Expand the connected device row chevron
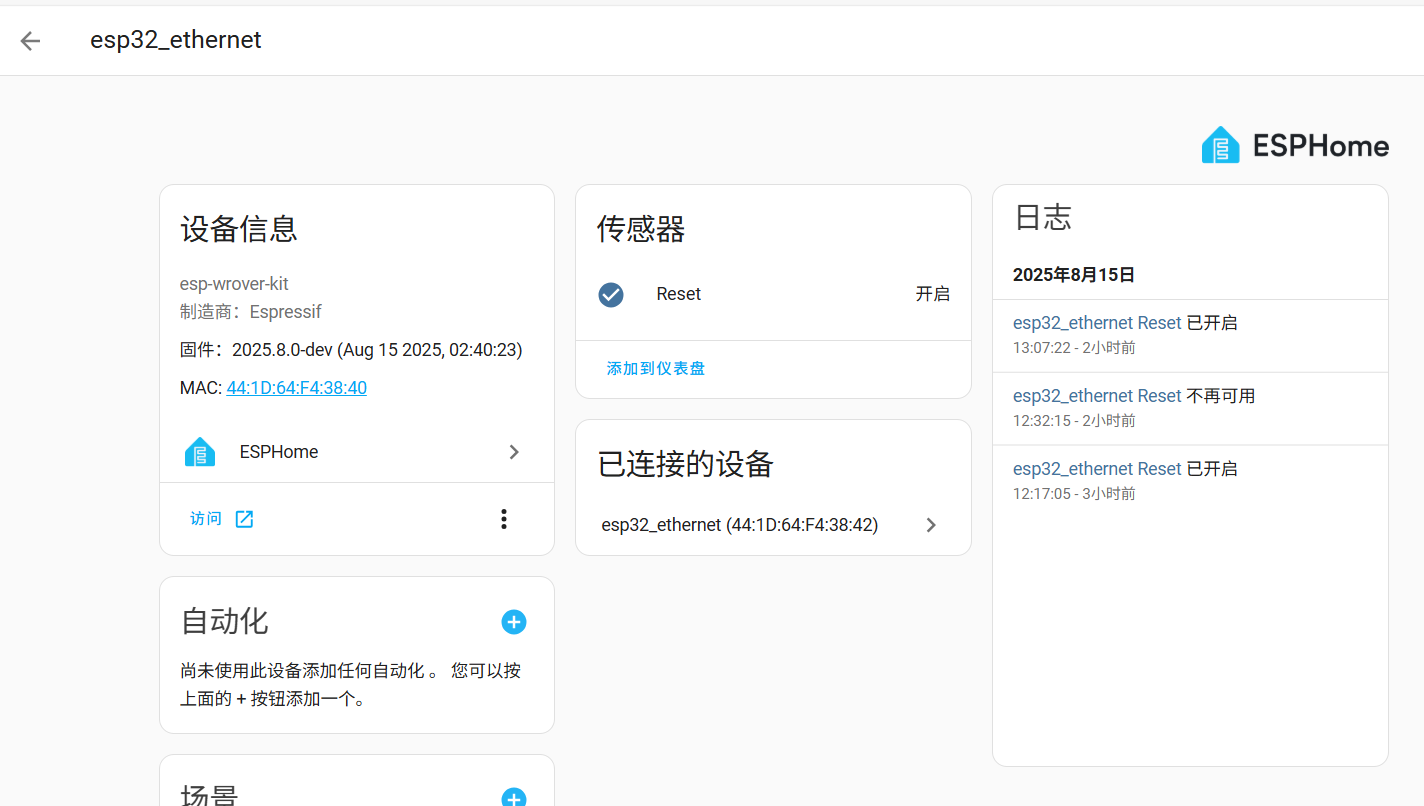 tap(931, 525)
